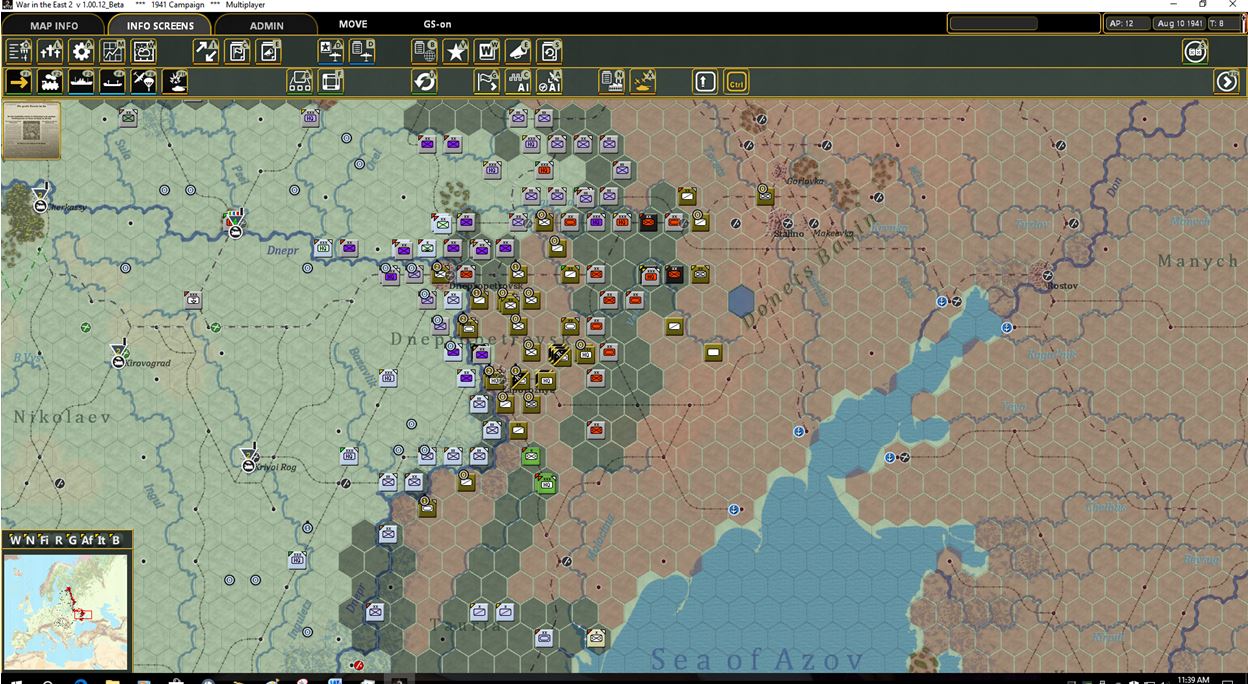Toggle the up-arrow shift key button

tap(705, 81)
